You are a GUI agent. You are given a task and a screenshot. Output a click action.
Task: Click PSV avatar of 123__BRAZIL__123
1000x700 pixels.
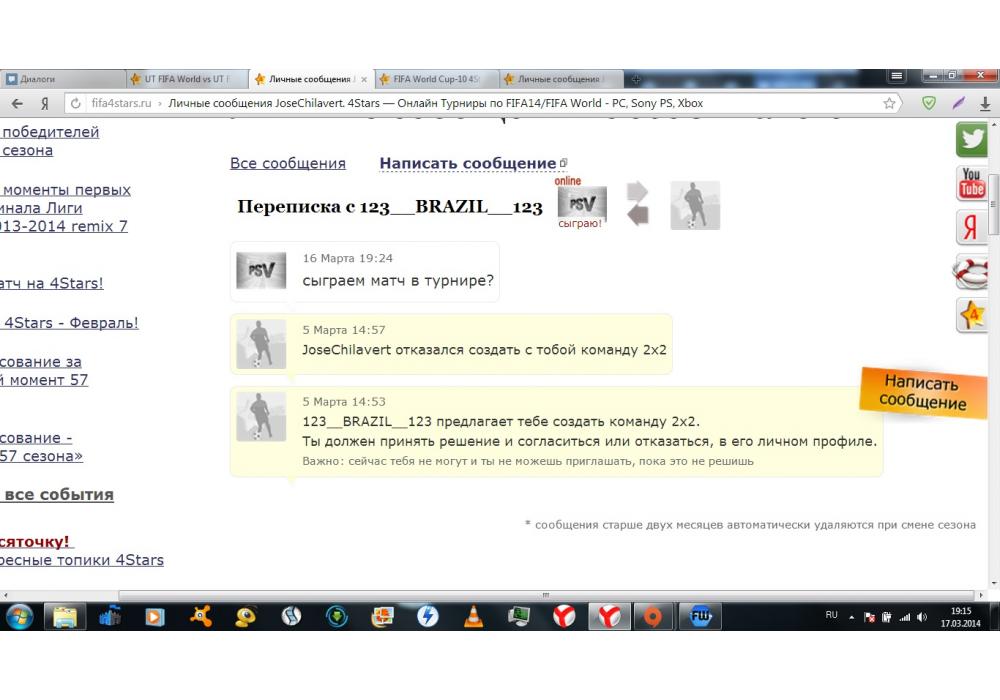click(581, 204)
